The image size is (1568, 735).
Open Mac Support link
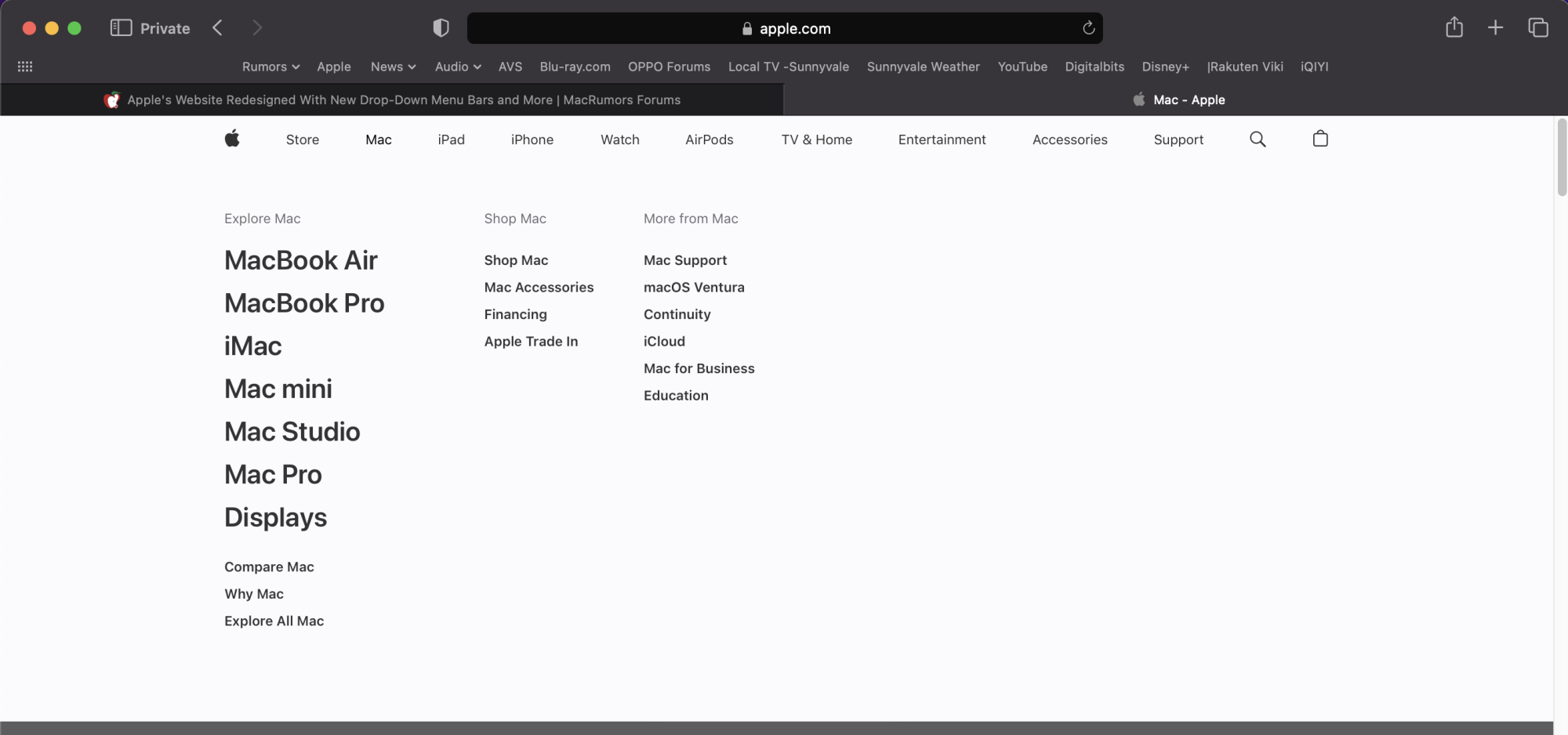click(x=685, y=260)
